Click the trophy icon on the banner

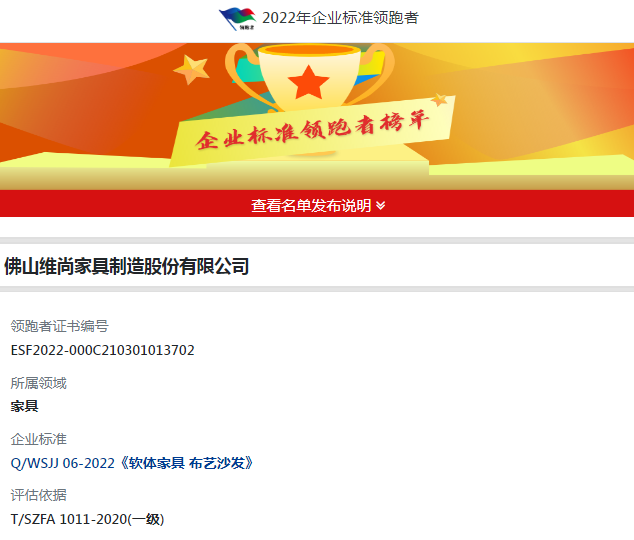click(x=309, y=78)
